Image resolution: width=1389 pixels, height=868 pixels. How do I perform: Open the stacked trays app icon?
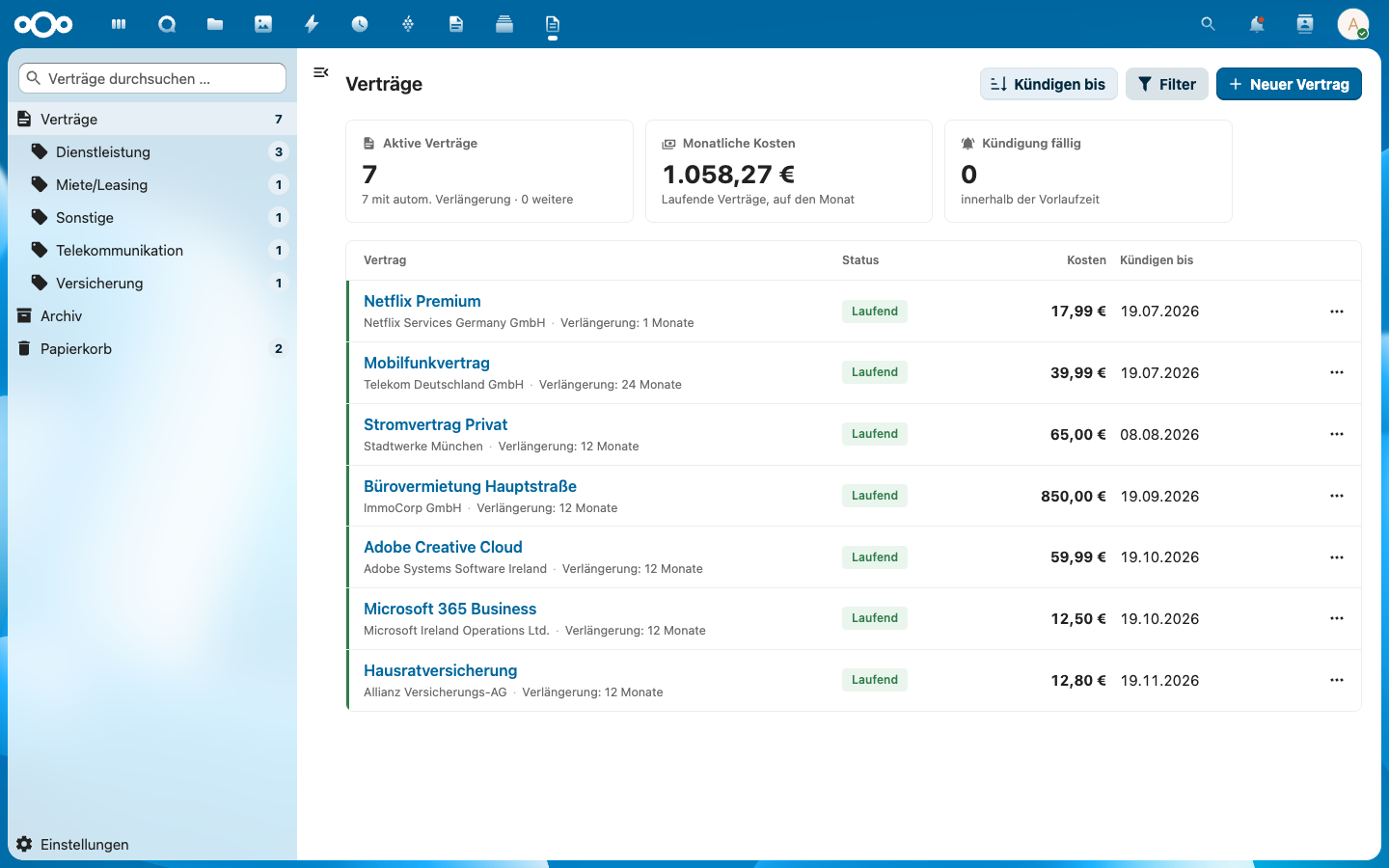pos(504,24)
